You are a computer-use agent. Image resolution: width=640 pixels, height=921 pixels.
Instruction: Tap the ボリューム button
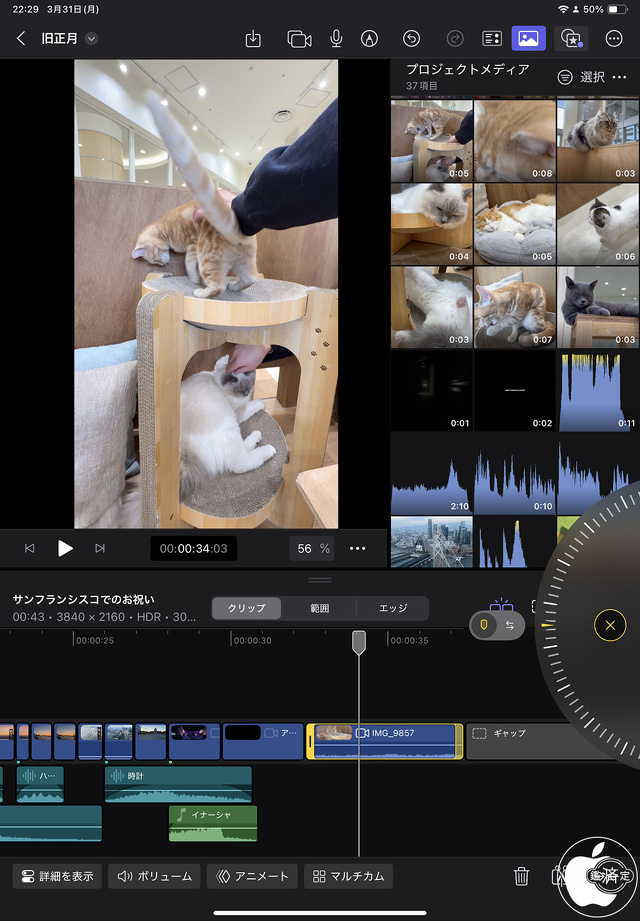point(154,877)
